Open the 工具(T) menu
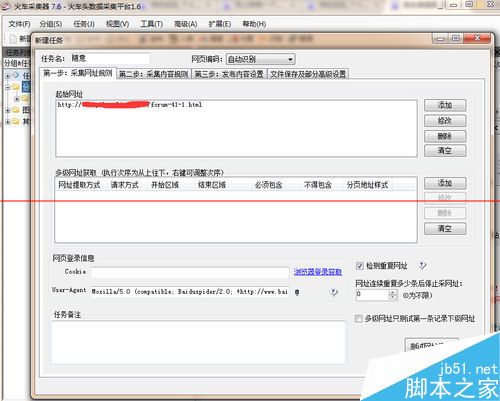The image size is (500, 401). [151, 24]
